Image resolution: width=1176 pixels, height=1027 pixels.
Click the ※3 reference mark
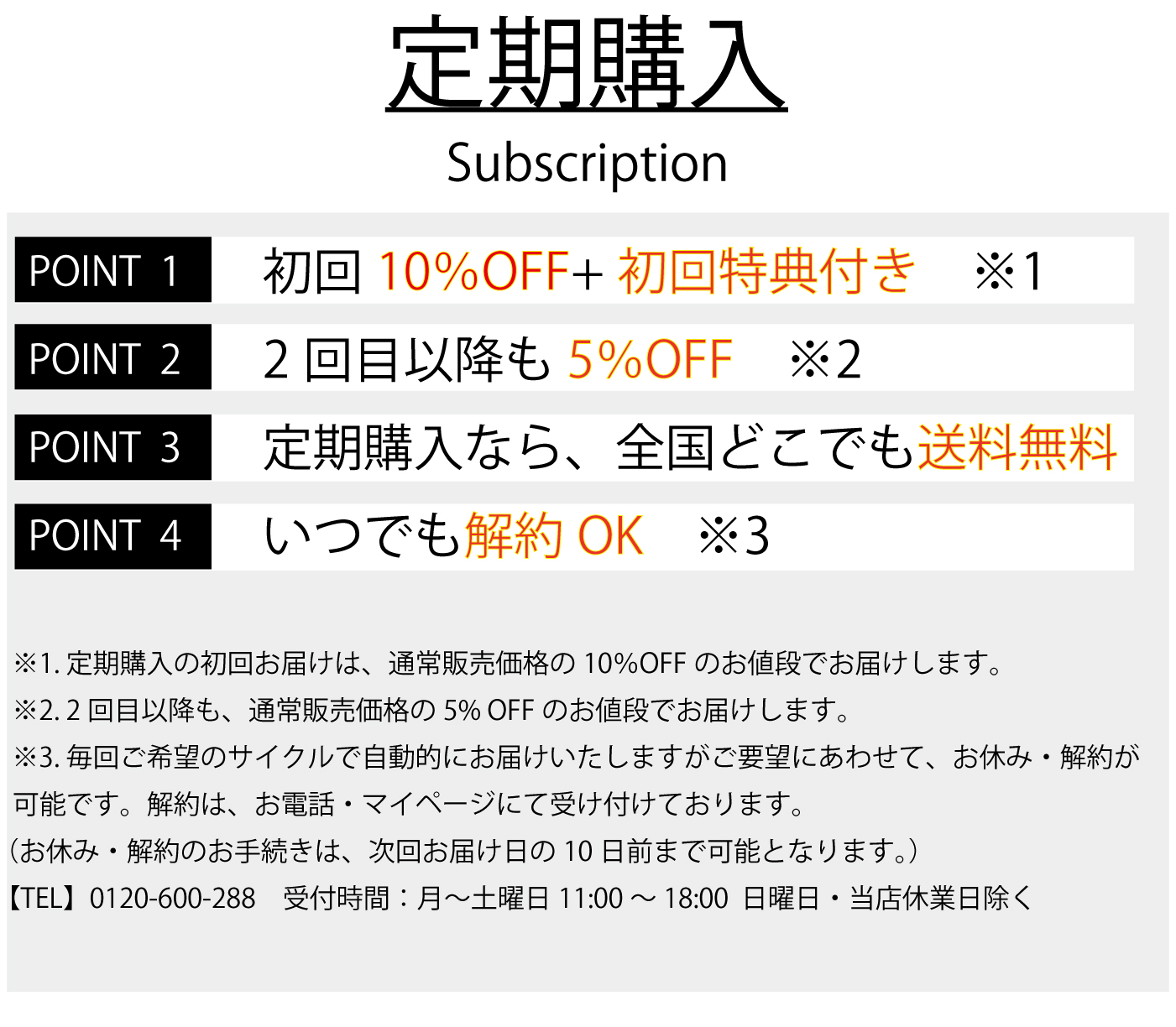coord(734,535)
